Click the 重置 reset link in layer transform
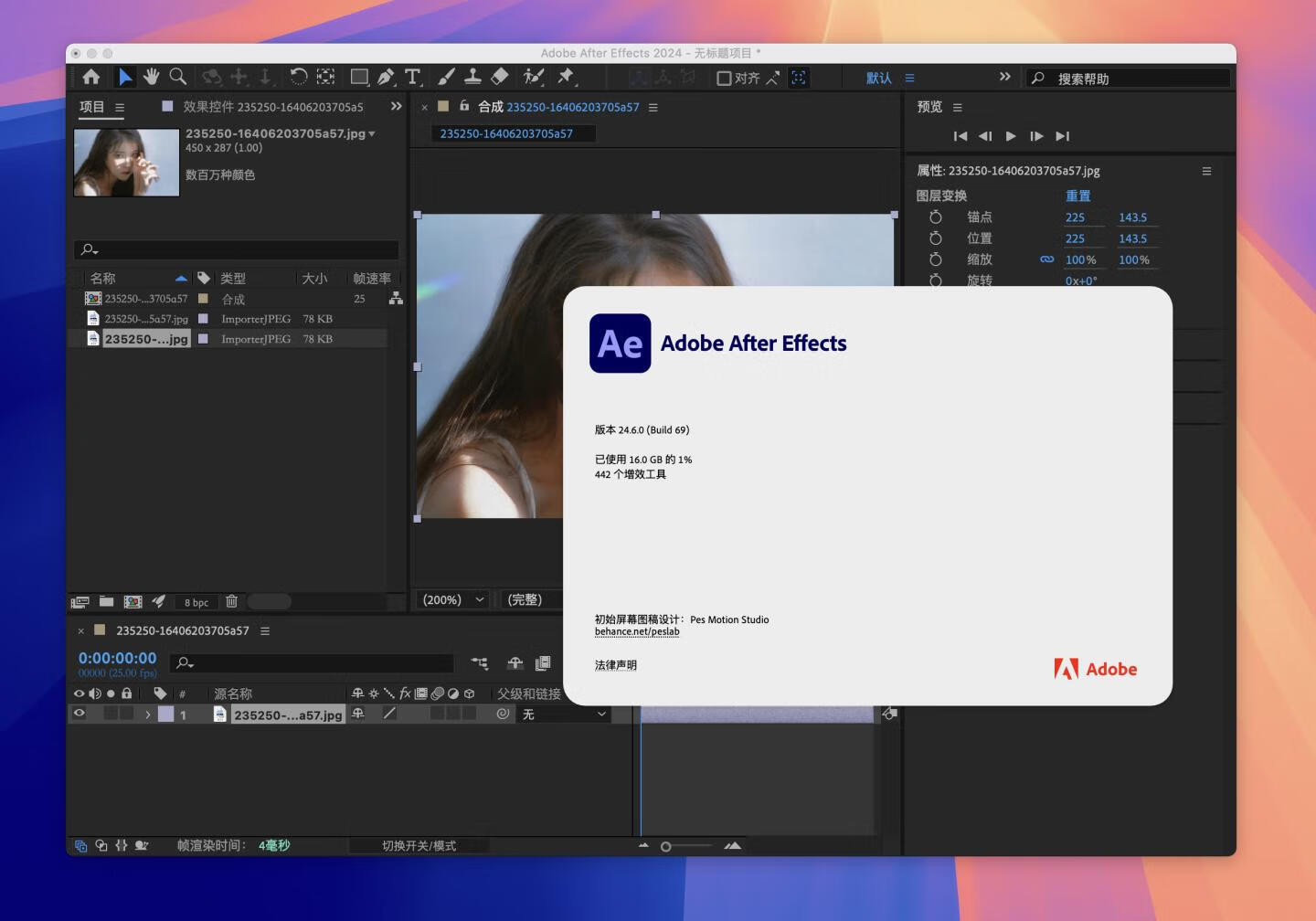The width and height of the screenshot is (1316, 921). (x=1077, y=196)
